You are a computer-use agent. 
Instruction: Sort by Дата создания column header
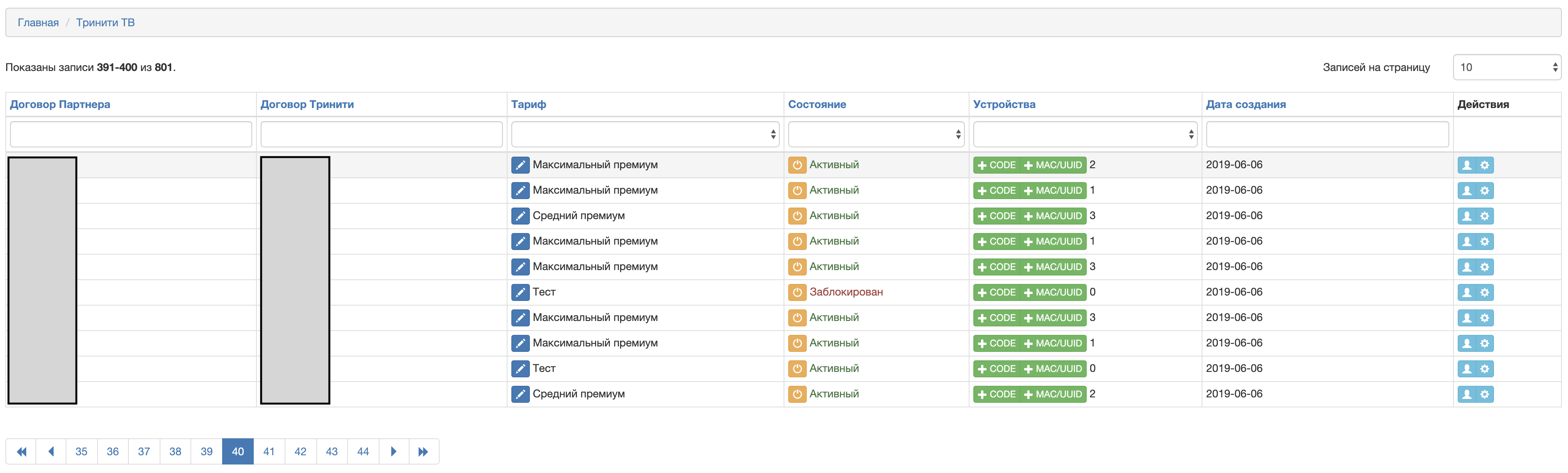click(1245, 104)
